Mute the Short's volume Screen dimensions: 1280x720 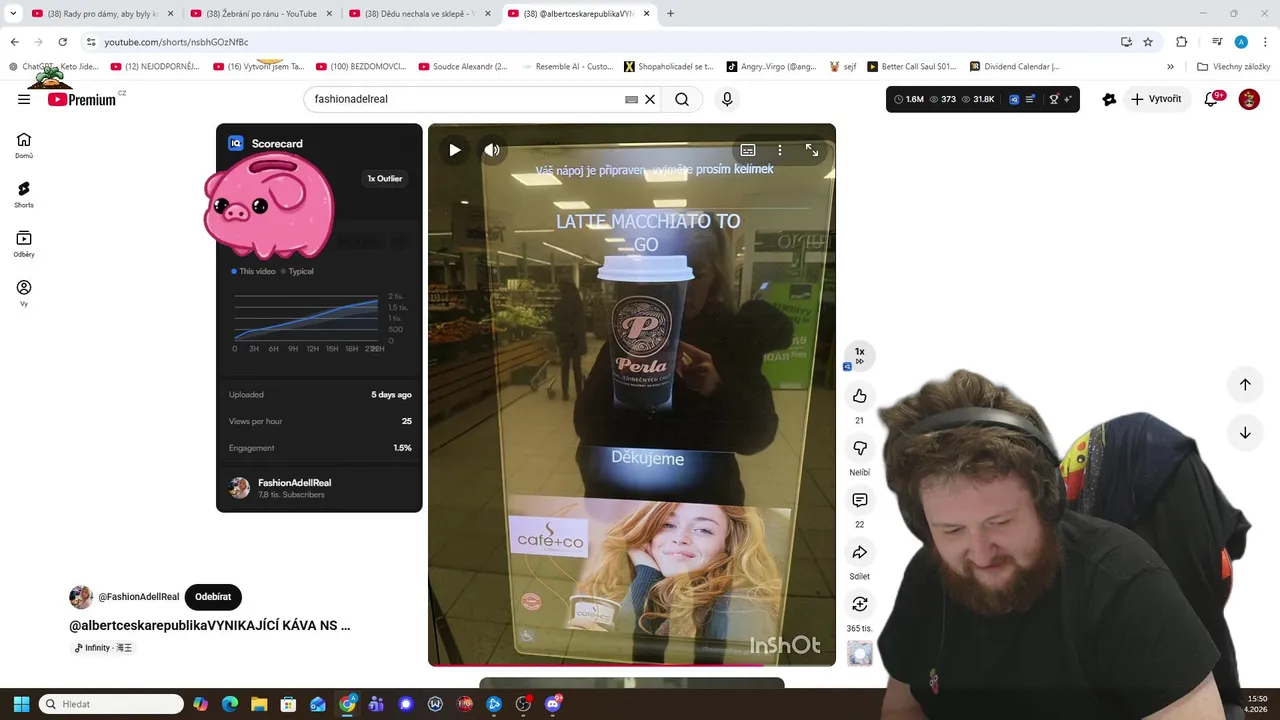[x=492, y=150]
